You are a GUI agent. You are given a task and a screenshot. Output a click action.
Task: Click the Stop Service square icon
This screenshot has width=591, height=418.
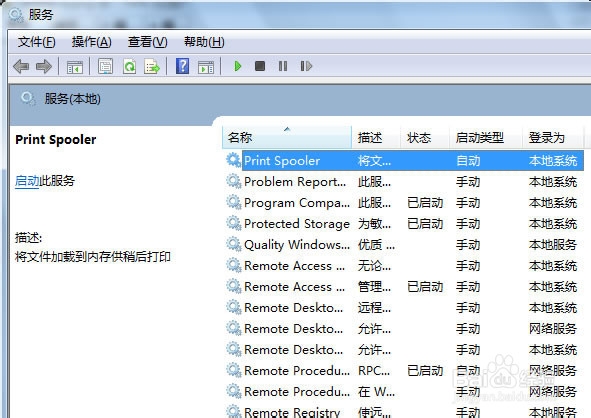(260, 66)
